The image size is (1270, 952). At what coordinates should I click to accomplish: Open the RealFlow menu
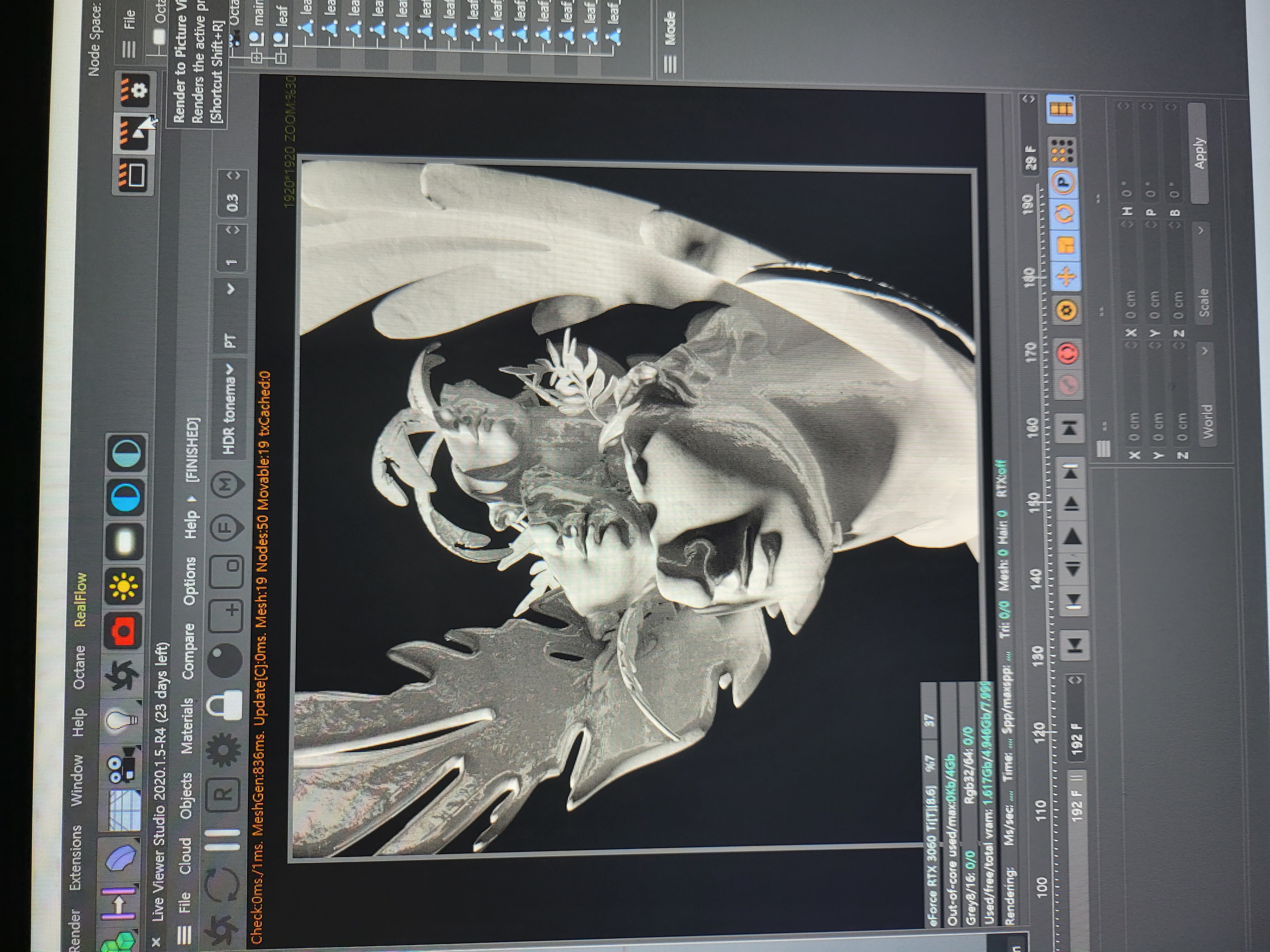pyautogui.click(x=81, y=600)
